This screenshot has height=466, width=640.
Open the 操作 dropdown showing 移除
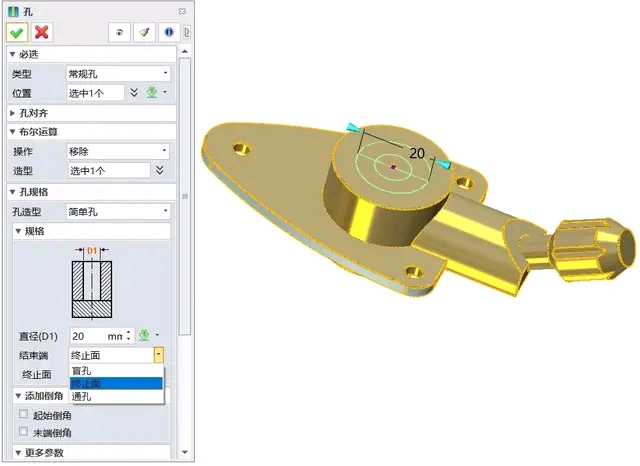(x=118, y=151)
